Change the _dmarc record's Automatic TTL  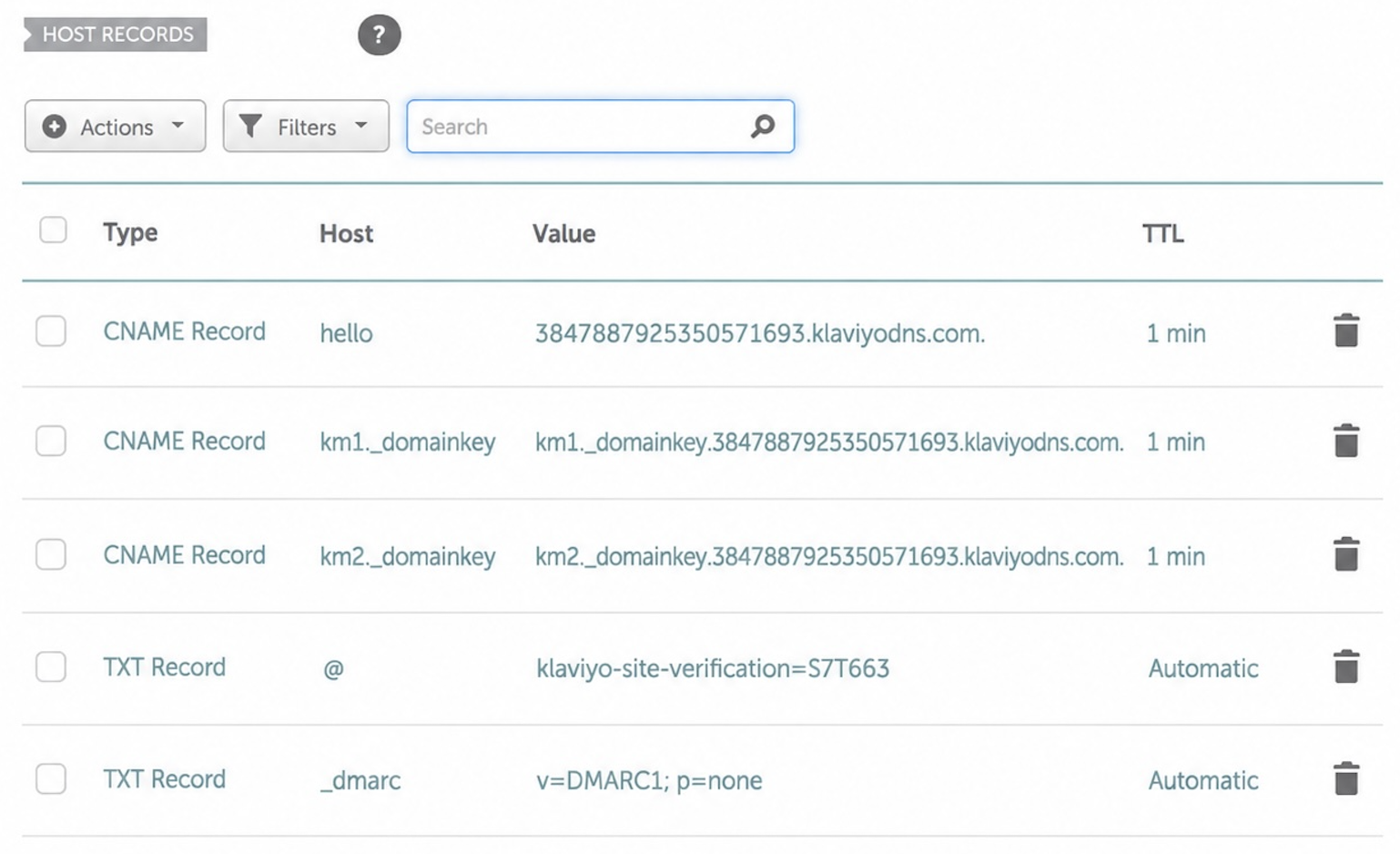(x=1203, y=781)
